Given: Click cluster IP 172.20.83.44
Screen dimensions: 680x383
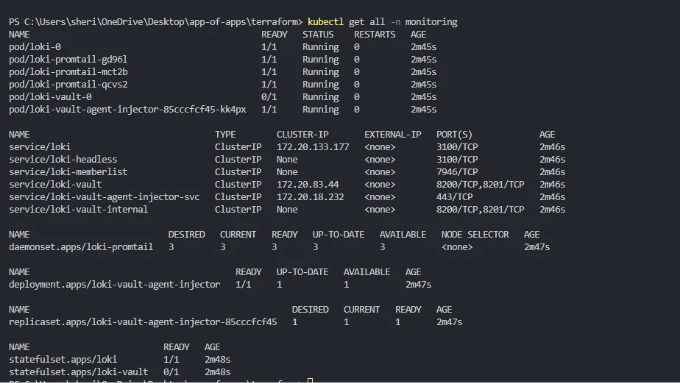Looking at the screenshot, I should coord(307,185).
